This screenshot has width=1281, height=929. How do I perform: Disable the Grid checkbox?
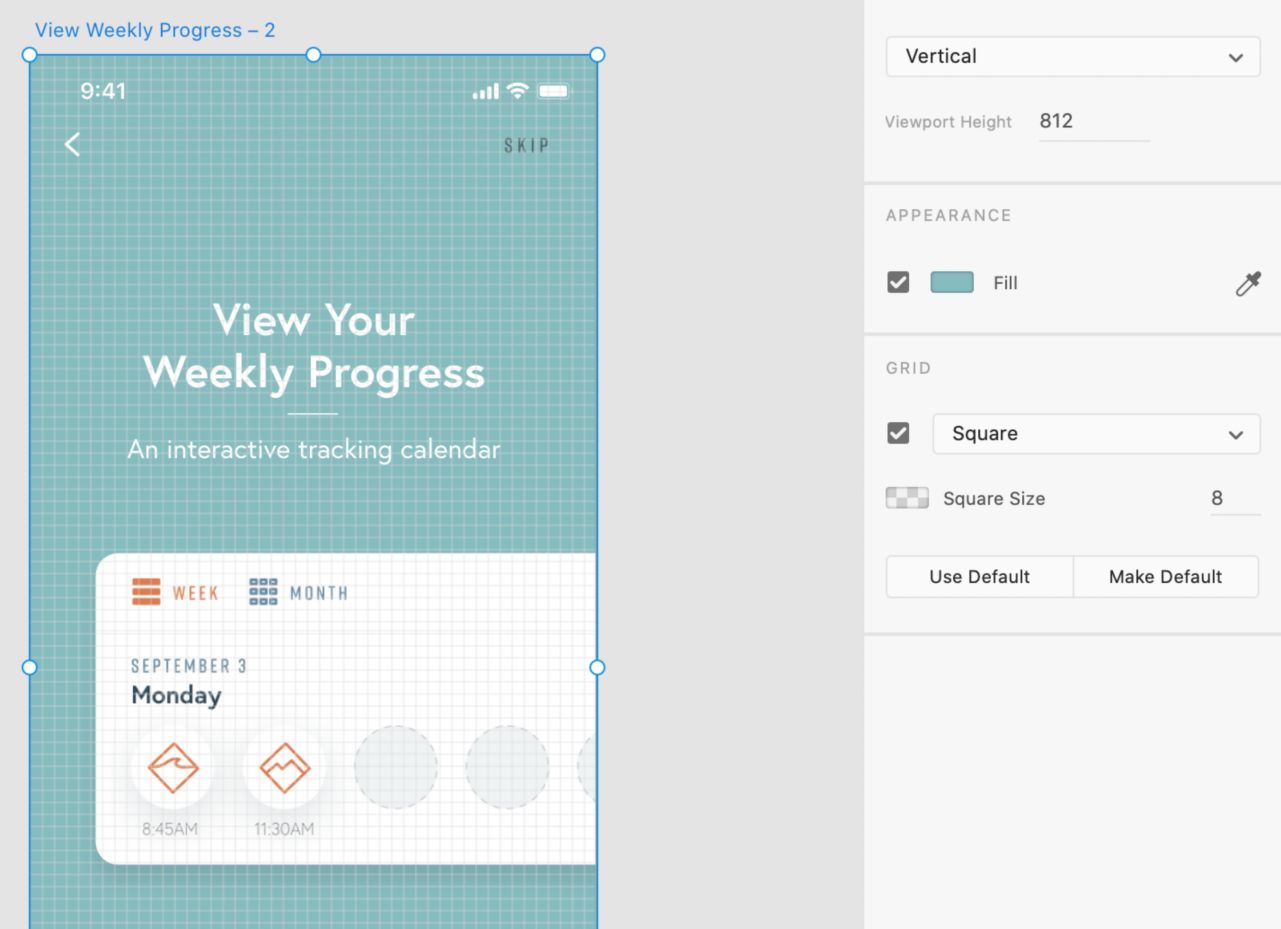point(898,433)
